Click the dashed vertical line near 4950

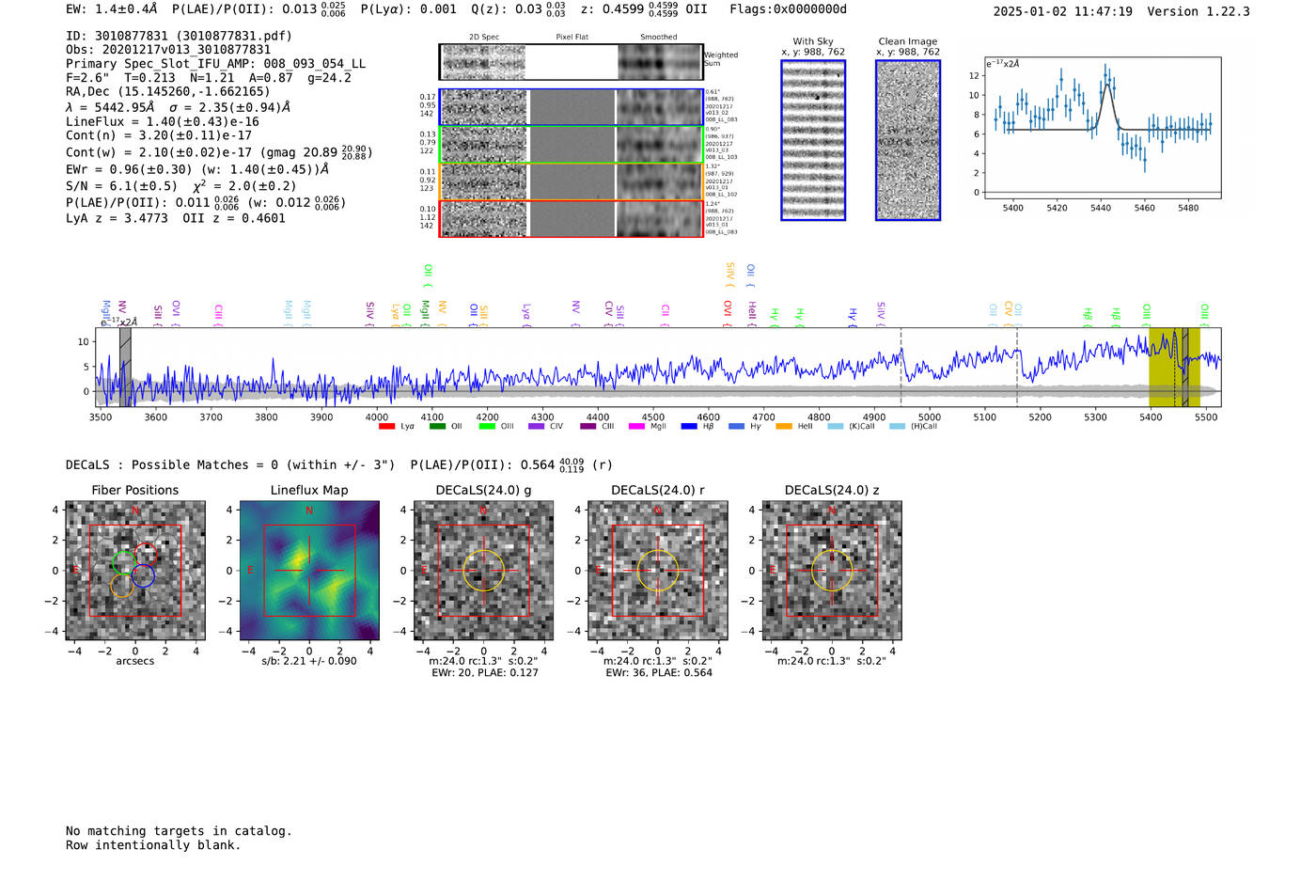901,368
